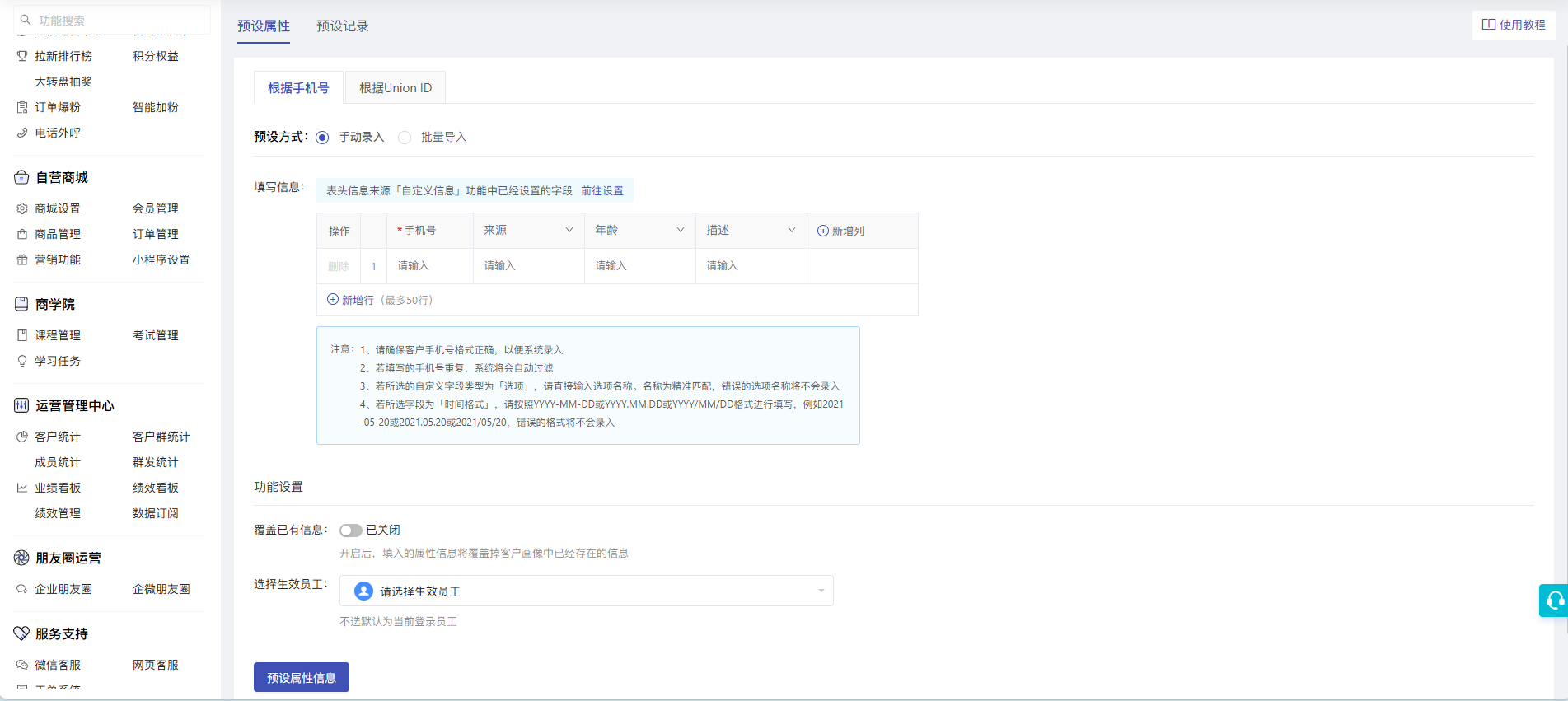Open the 请选择生效员工 dropdown
The height and width of the screenshot is (701, 1568).
[x=587, y=591]
